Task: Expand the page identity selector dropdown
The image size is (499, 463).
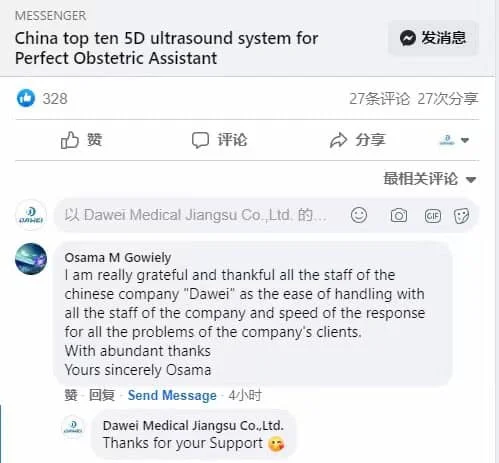Action: click(x=454, y=140)
